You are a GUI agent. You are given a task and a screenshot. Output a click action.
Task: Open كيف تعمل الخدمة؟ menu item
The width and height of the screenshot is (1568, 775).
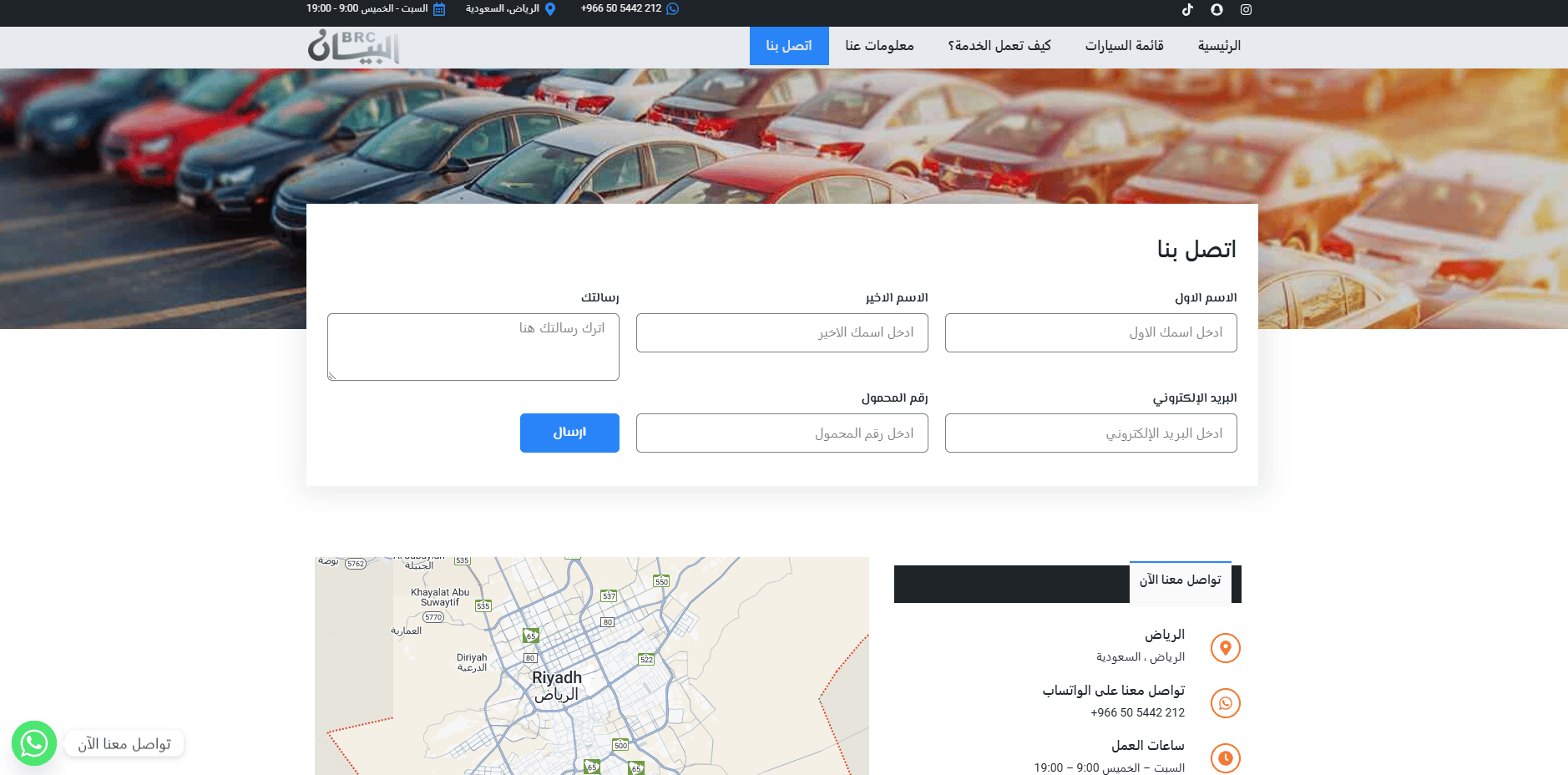[x=999, y=46]
